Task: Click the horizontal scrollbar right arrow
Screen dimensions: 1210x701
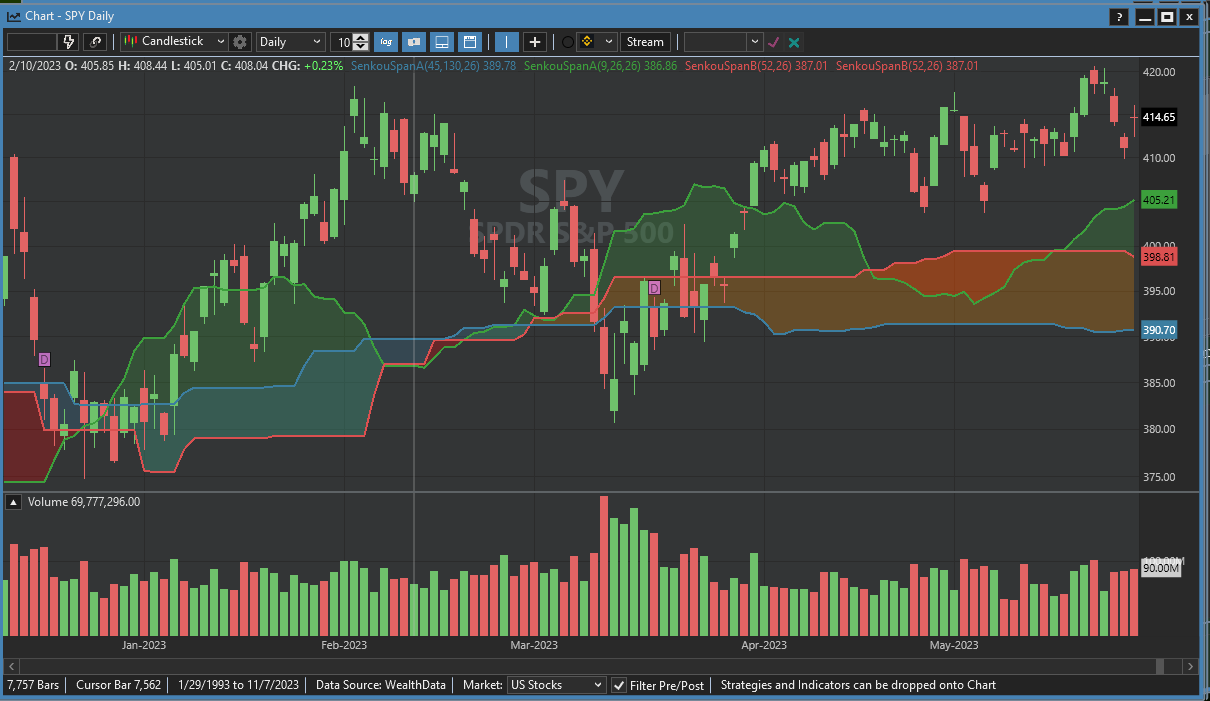Action: (x=1190, y=666)
